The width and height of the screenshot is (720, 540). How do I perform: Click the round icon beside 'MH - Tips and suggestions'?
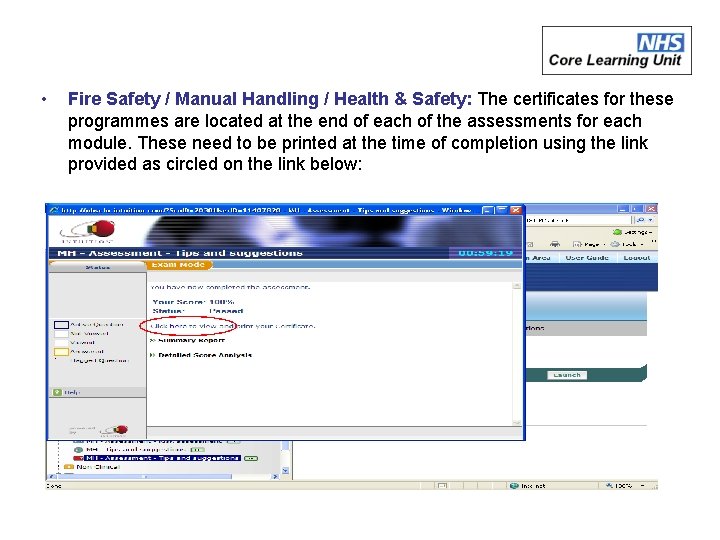point(79,450)
